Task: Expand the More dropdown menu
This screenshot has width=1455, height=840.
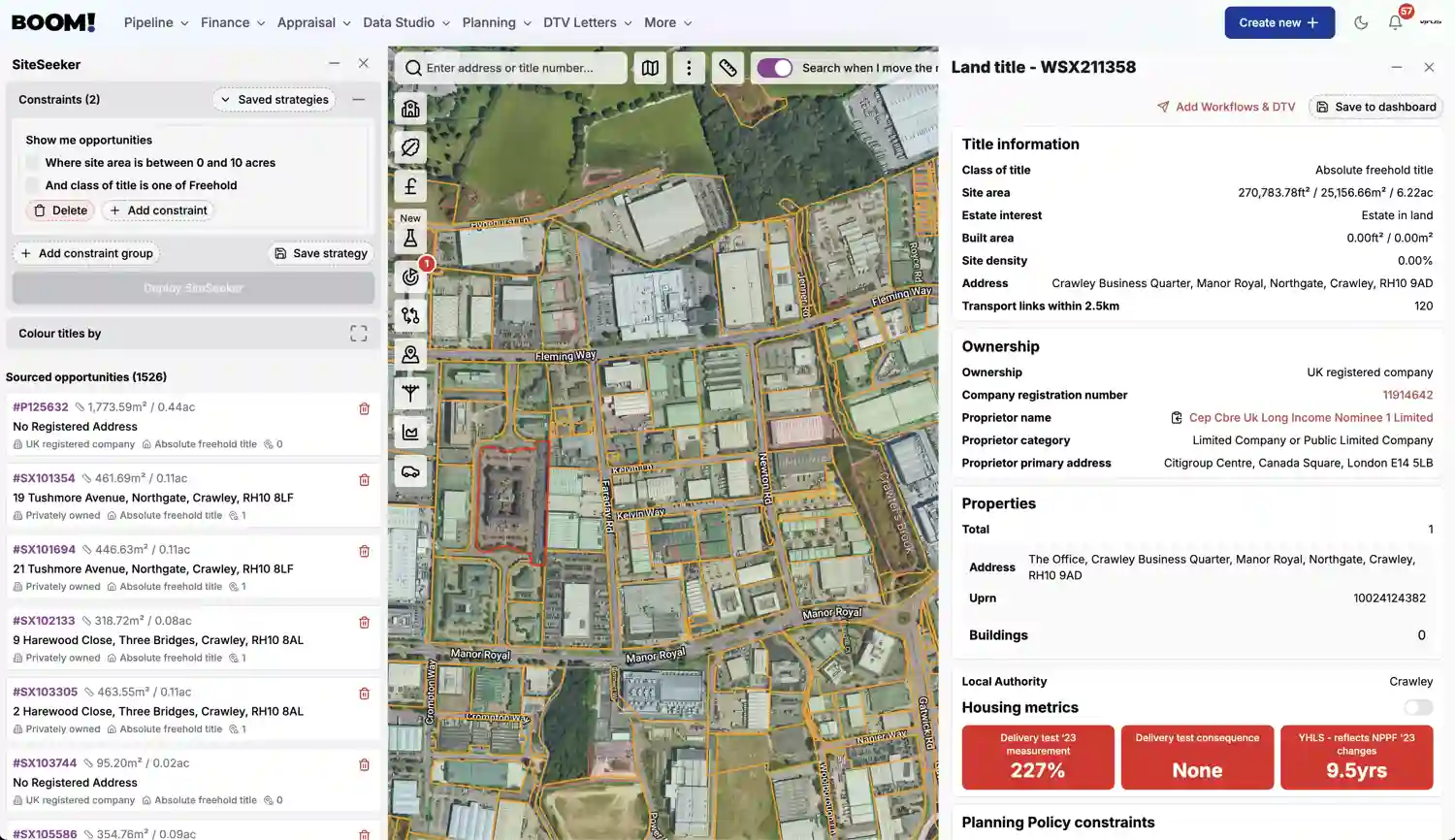Action: 668,22
